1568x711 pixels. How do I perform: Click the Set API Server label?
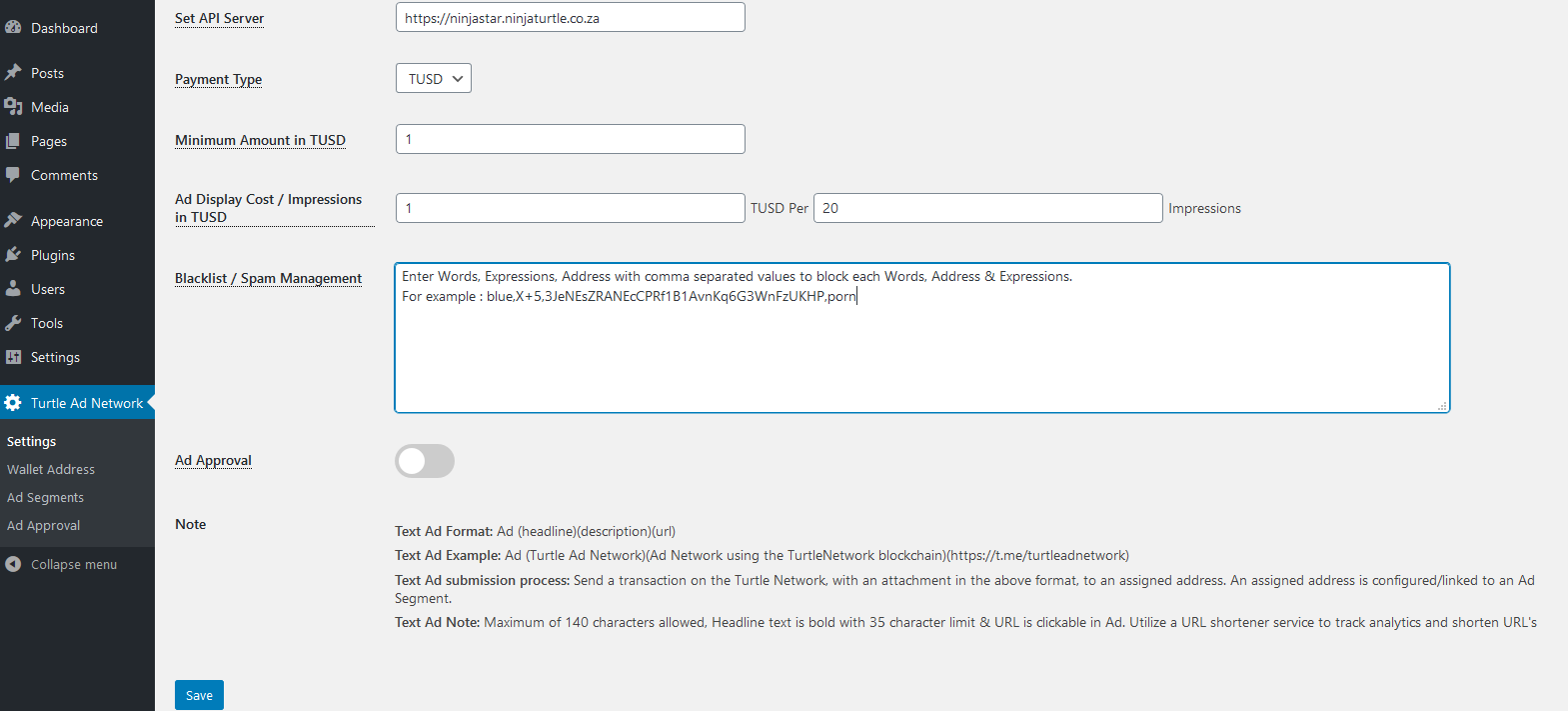(220, 18)
